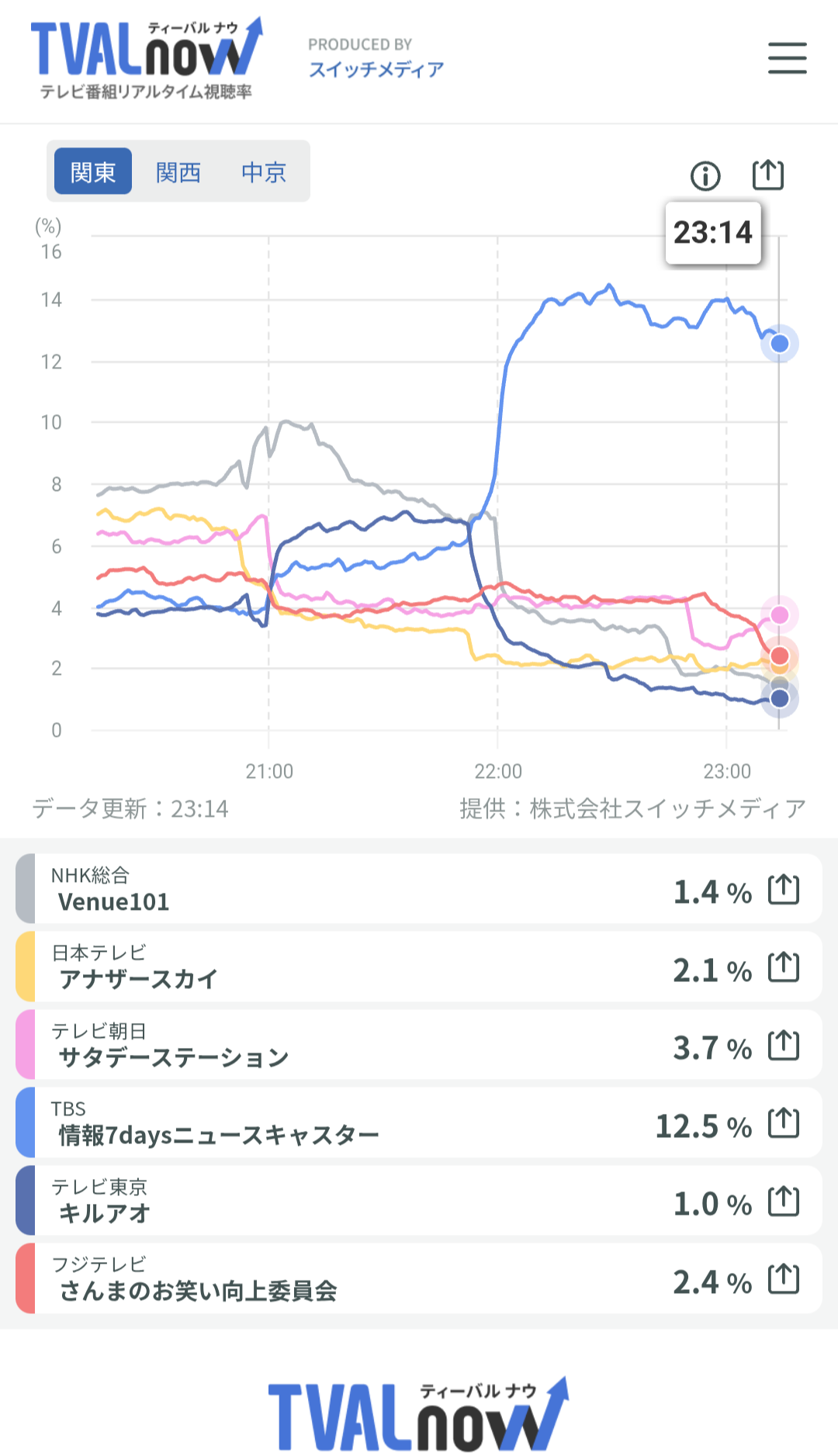This screenshot has height=1456, width=838.
Task: Share the テレビ朝日 サタデーステーション rating
Action: click(783, 1045)
